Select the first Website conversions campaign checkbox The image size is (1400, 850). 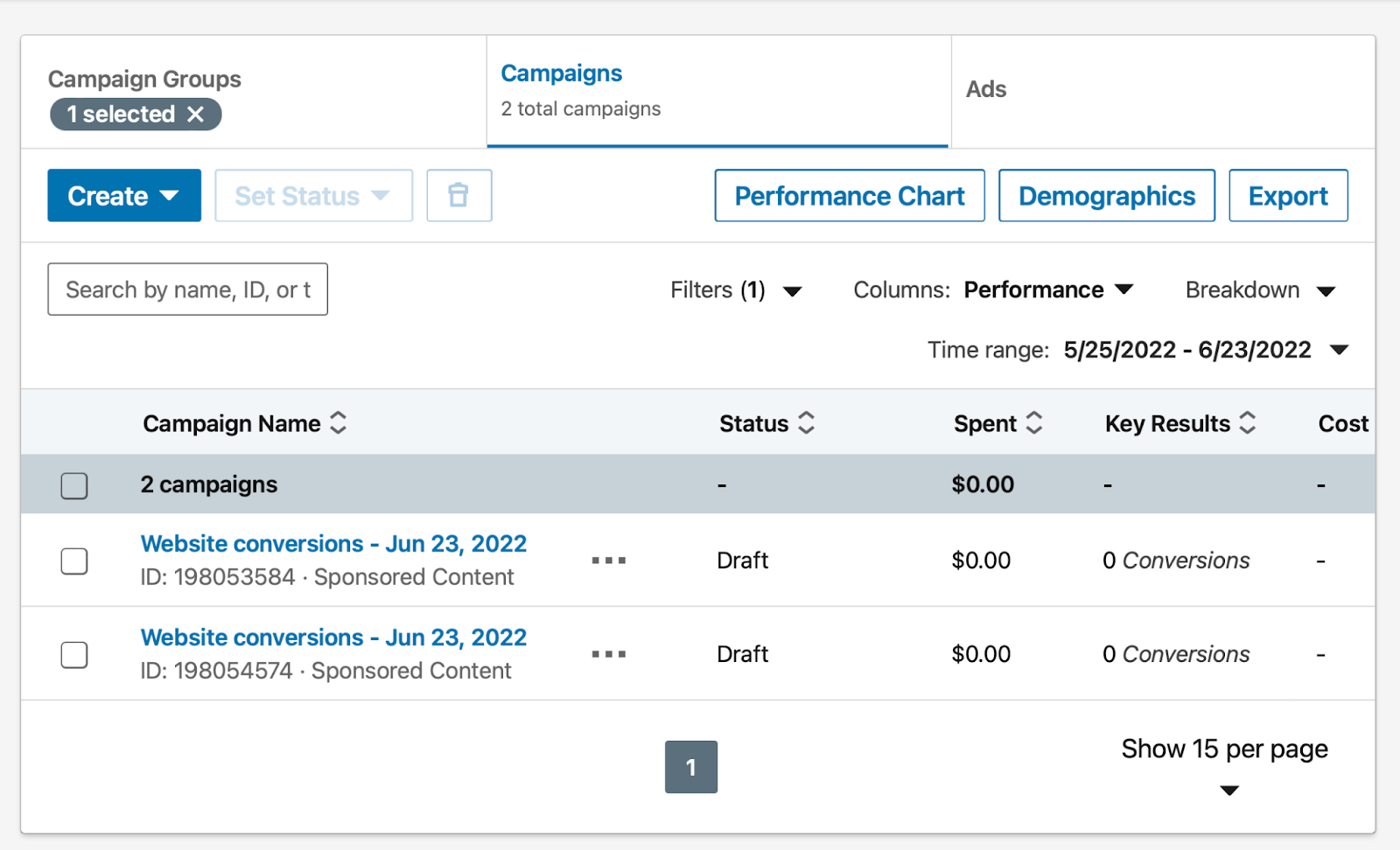[74, 561]
